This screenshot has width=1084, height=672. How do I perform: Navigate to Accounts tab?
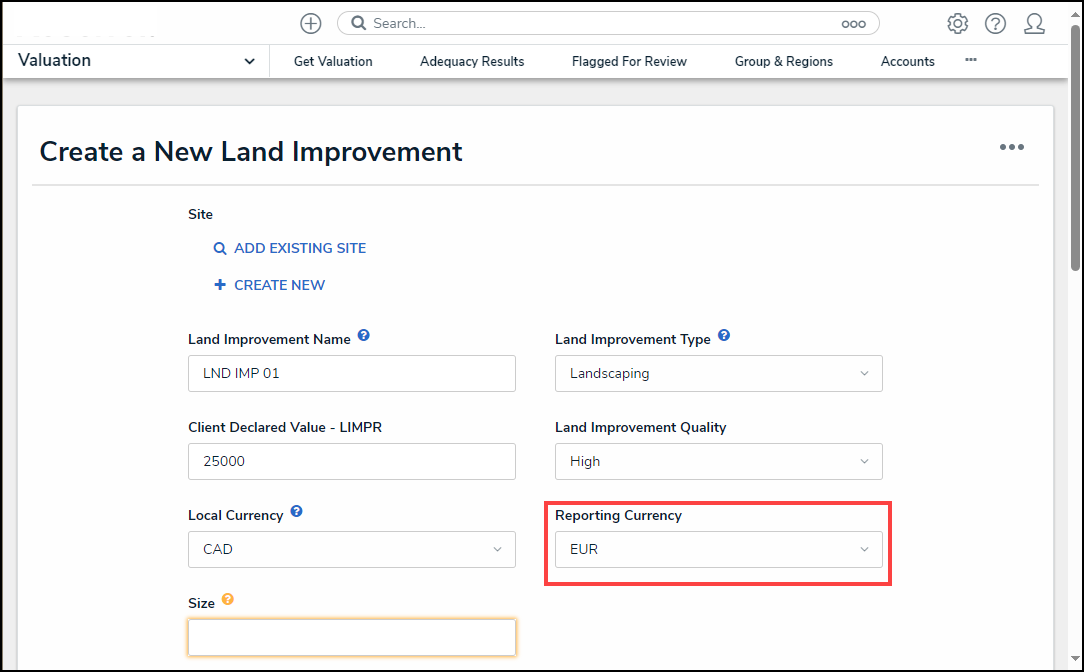[x=908, y=62]
